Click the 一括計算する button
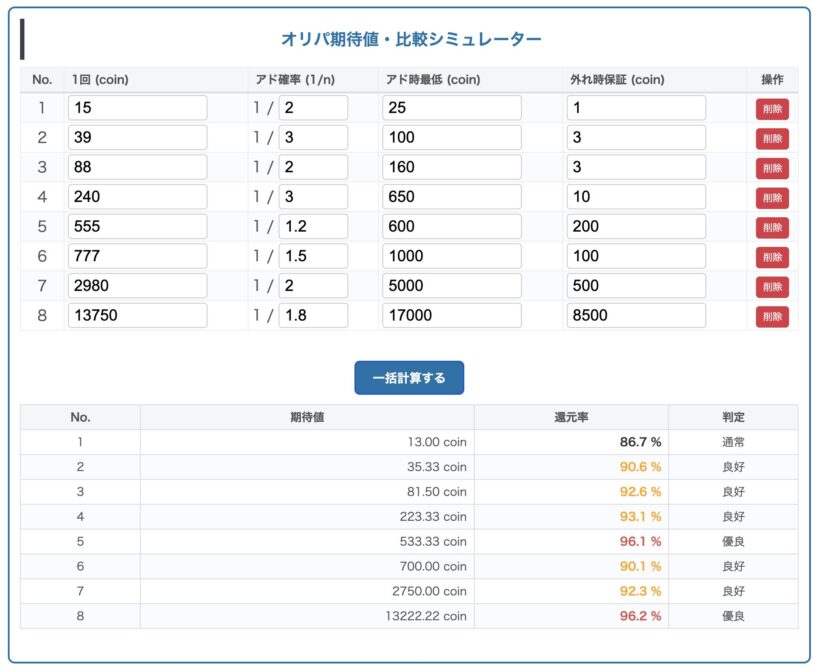The image size is (817, 670). [408, 378]
